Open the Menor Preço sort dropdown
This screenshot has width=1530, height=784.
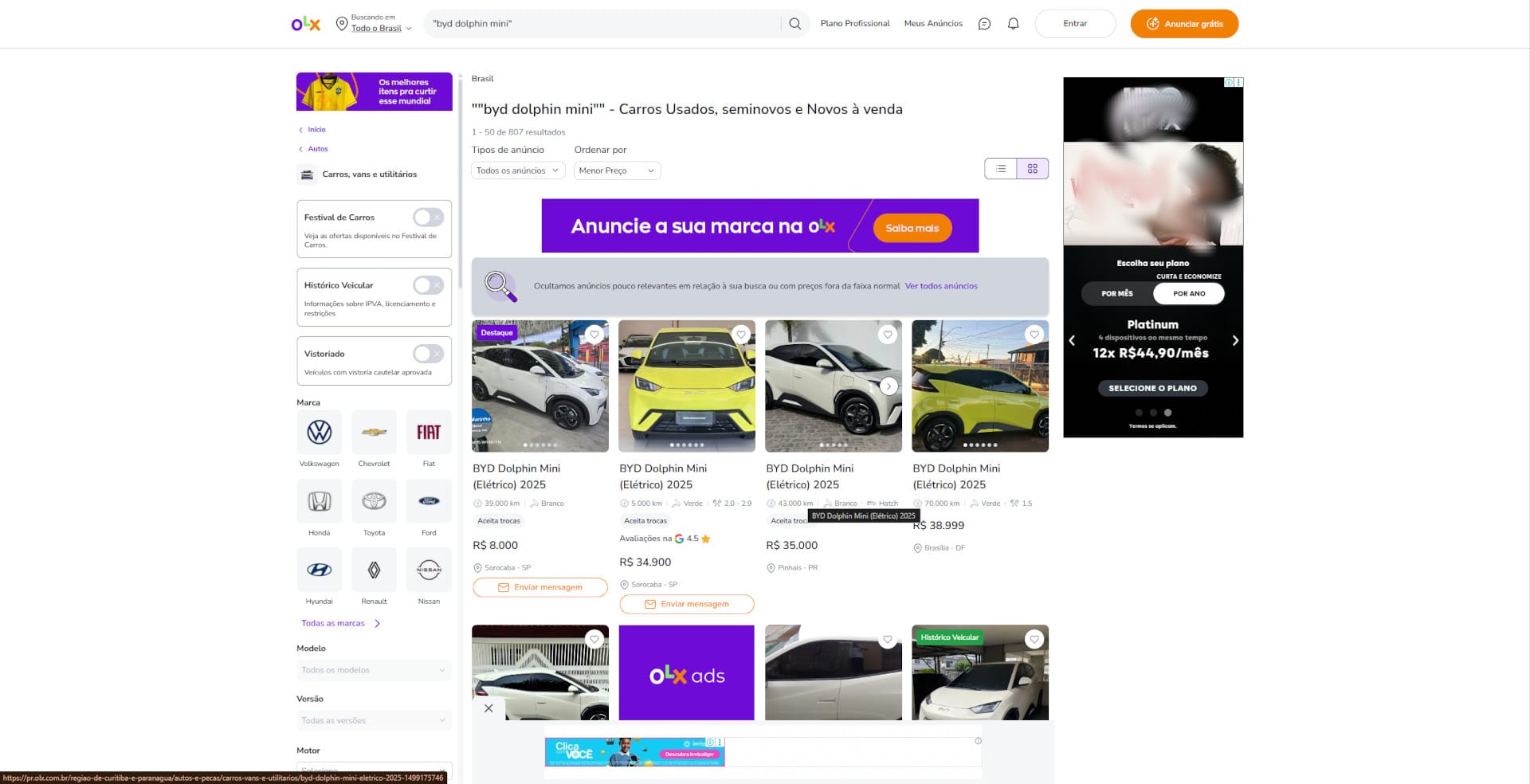click(618, 171)
